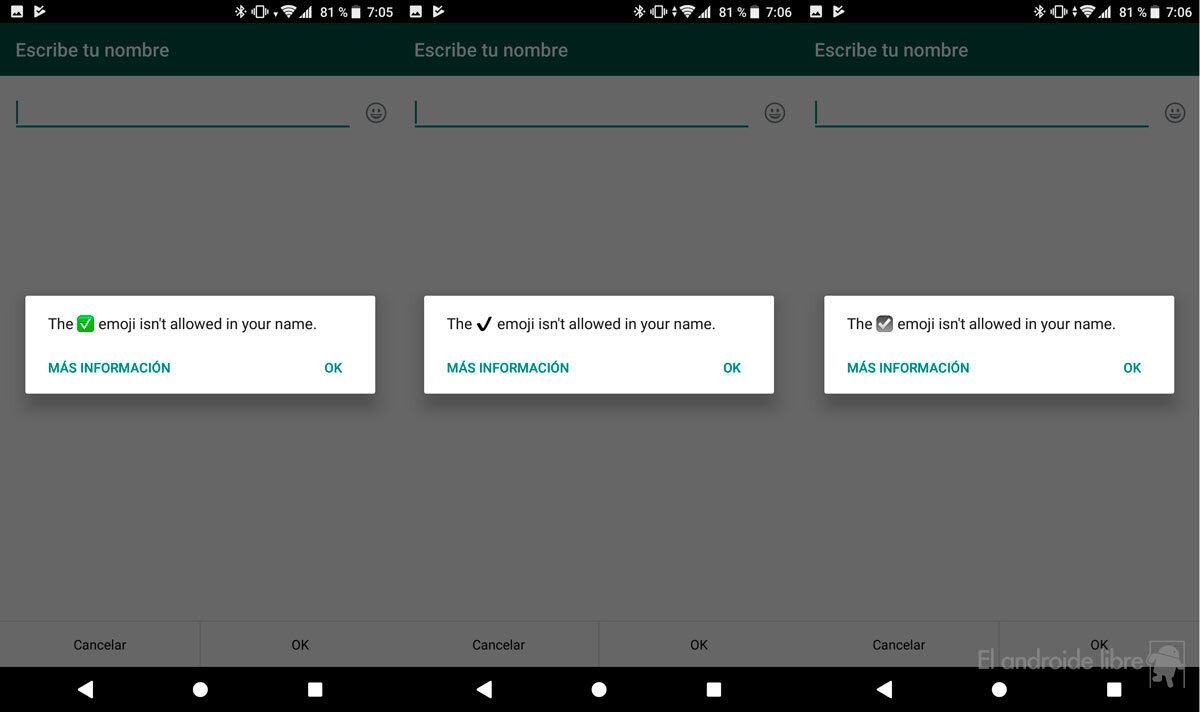This screenshot has height=712, width=1200.
Task: Focus the name input field on right screen
Action: (x=981, y=112)
